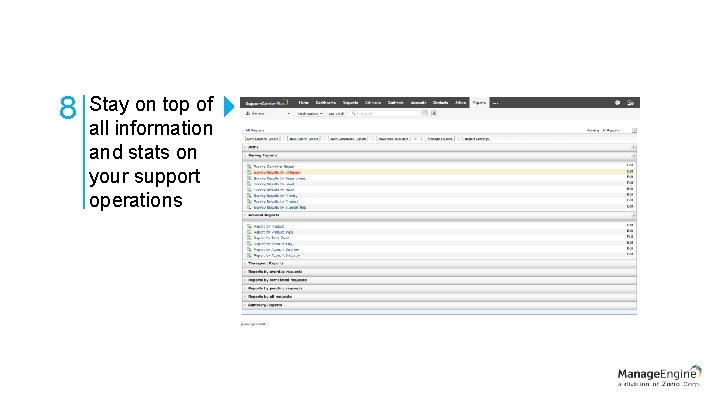This screenshot has height=405, width=720.
Task: Expand the Timespent Reports section
Action: 439,264
